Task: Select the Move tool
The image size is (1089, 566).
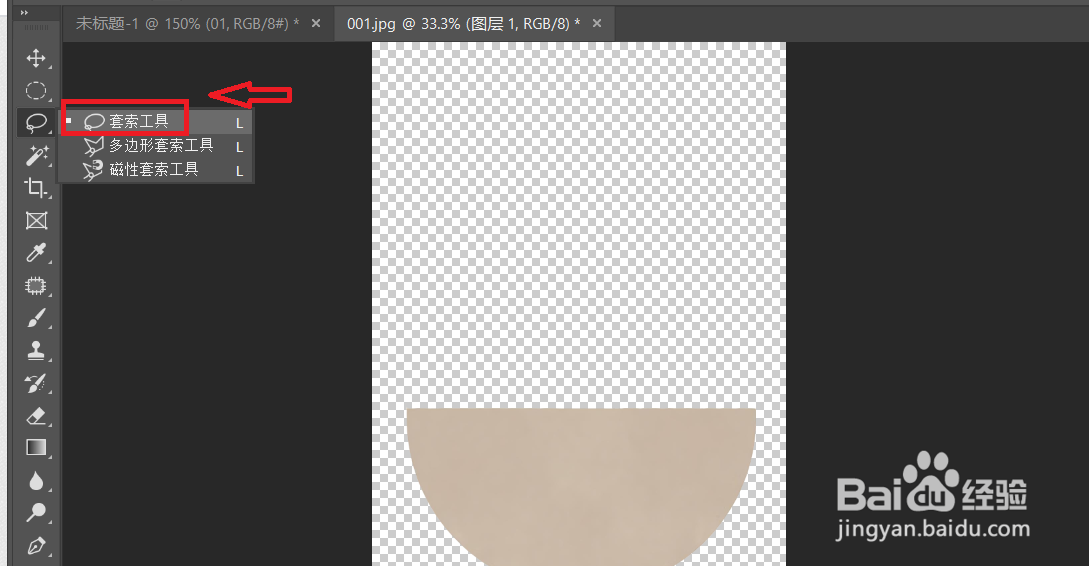Action: click(36, 58)
